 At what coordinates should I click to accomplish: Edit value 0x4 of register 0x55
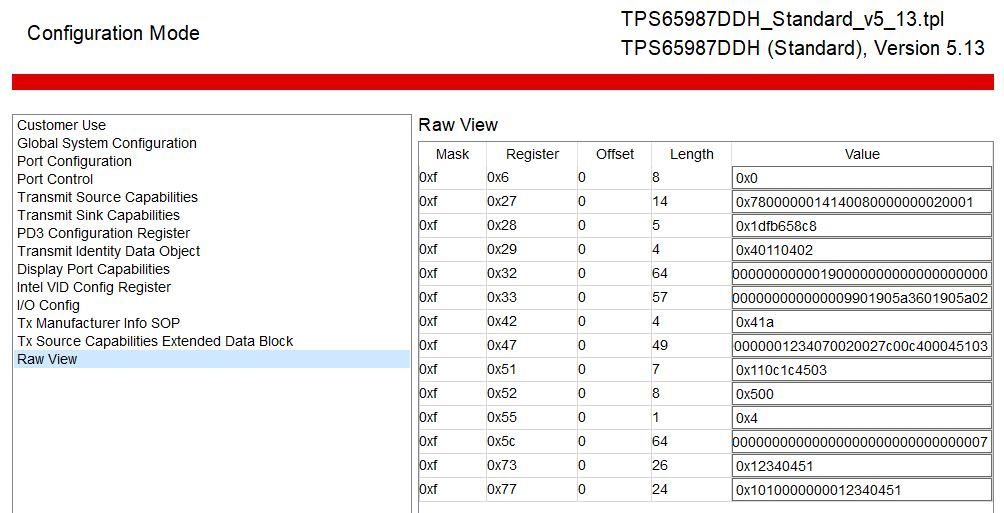pyautogui.click(x=862, y=418)
